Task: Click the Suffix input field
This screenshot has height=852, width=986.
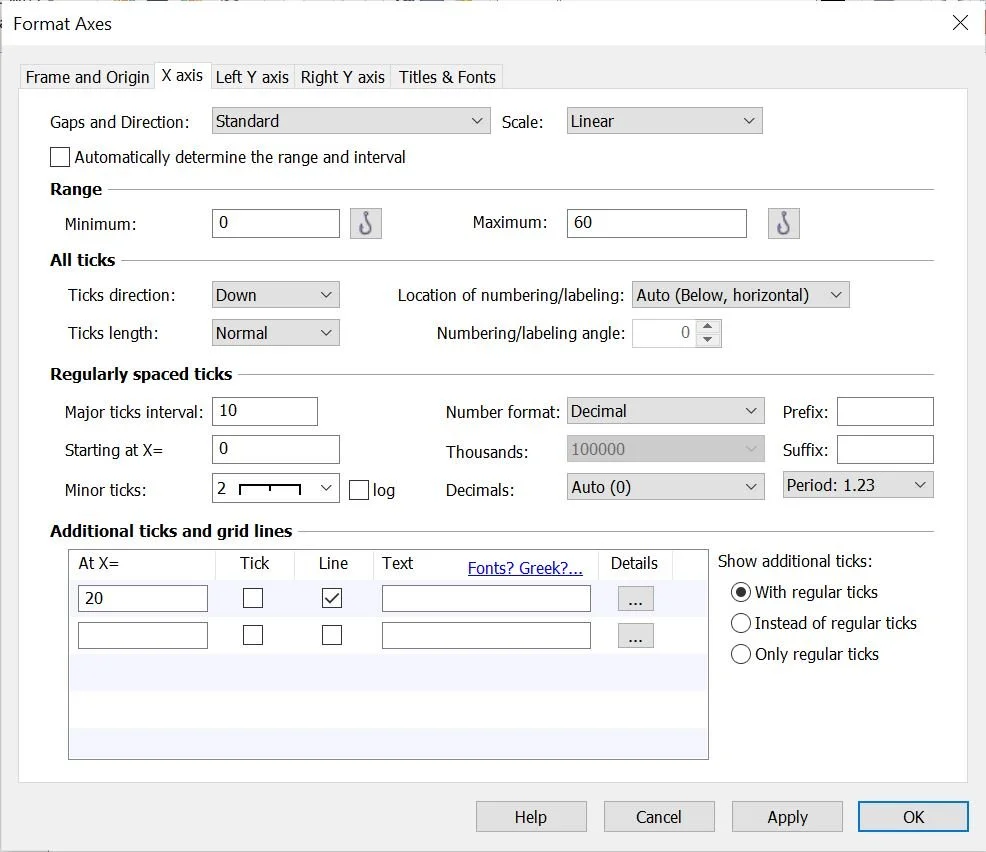Action: pos(884,449)
